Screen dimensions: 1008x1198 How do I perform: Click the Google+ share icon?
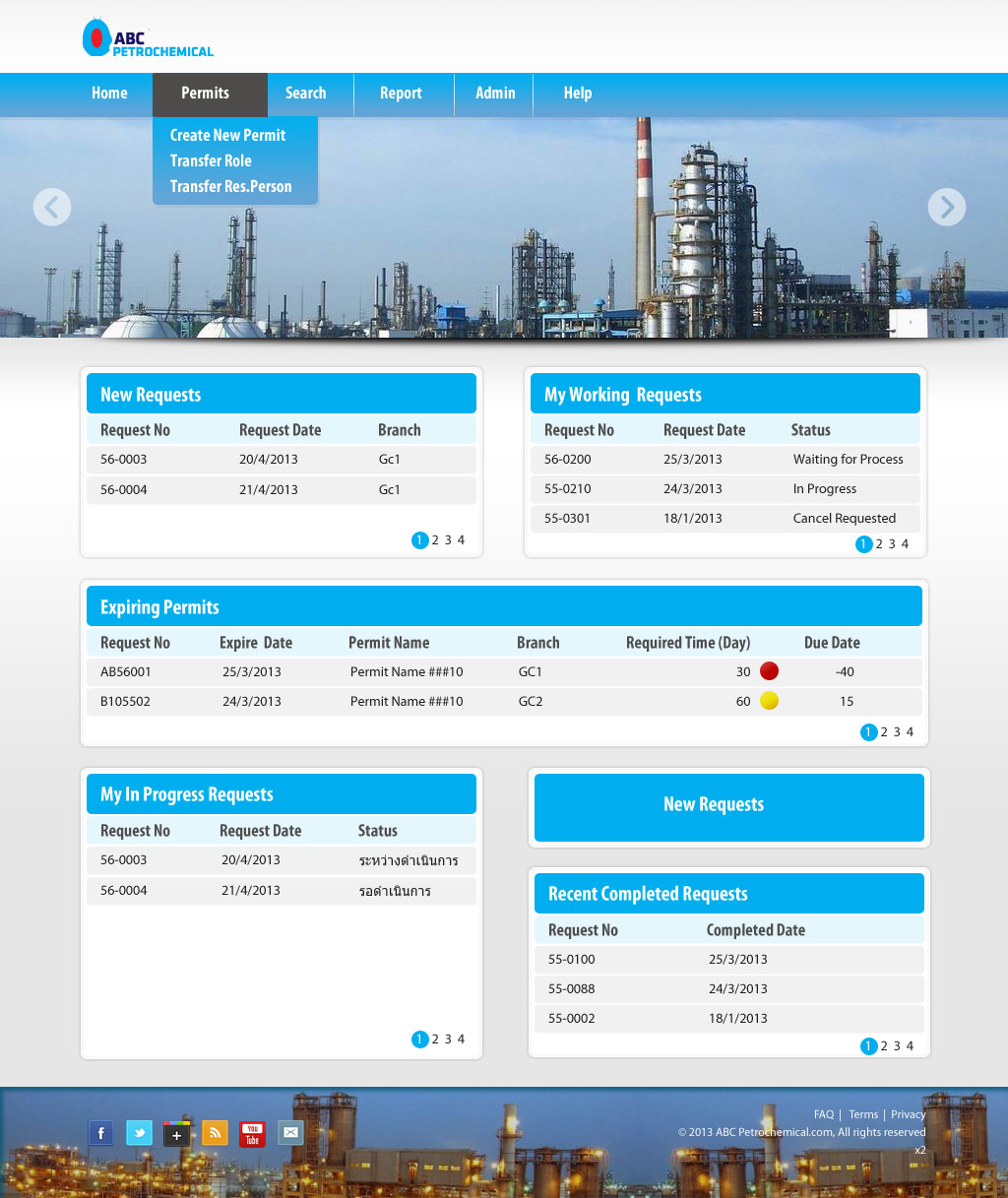177,1133
